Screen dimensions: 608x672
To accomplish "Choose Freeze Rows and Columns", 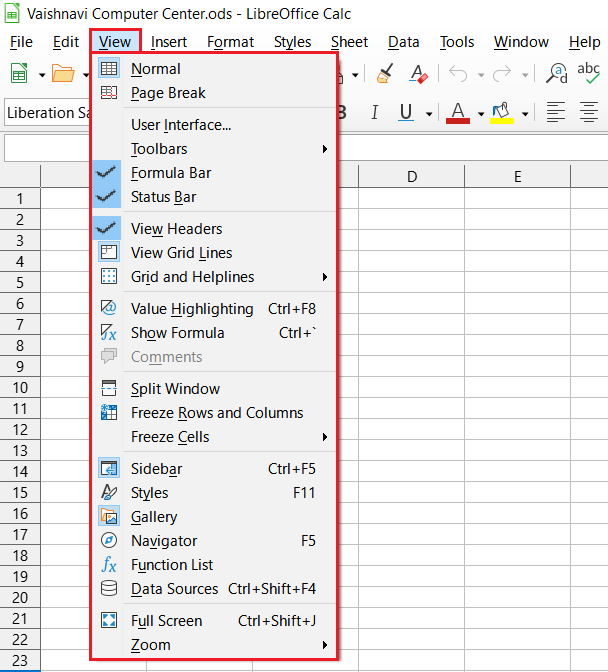I will pos(214,413).
